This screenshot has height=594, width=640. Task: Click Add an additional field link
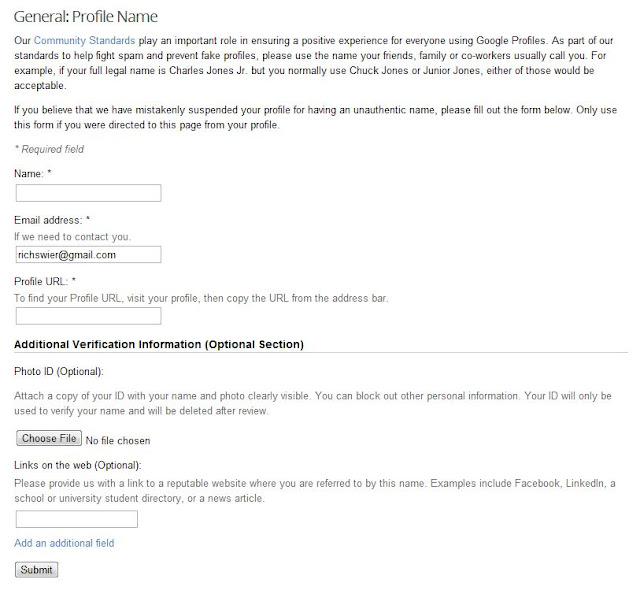tap(64, 543)
